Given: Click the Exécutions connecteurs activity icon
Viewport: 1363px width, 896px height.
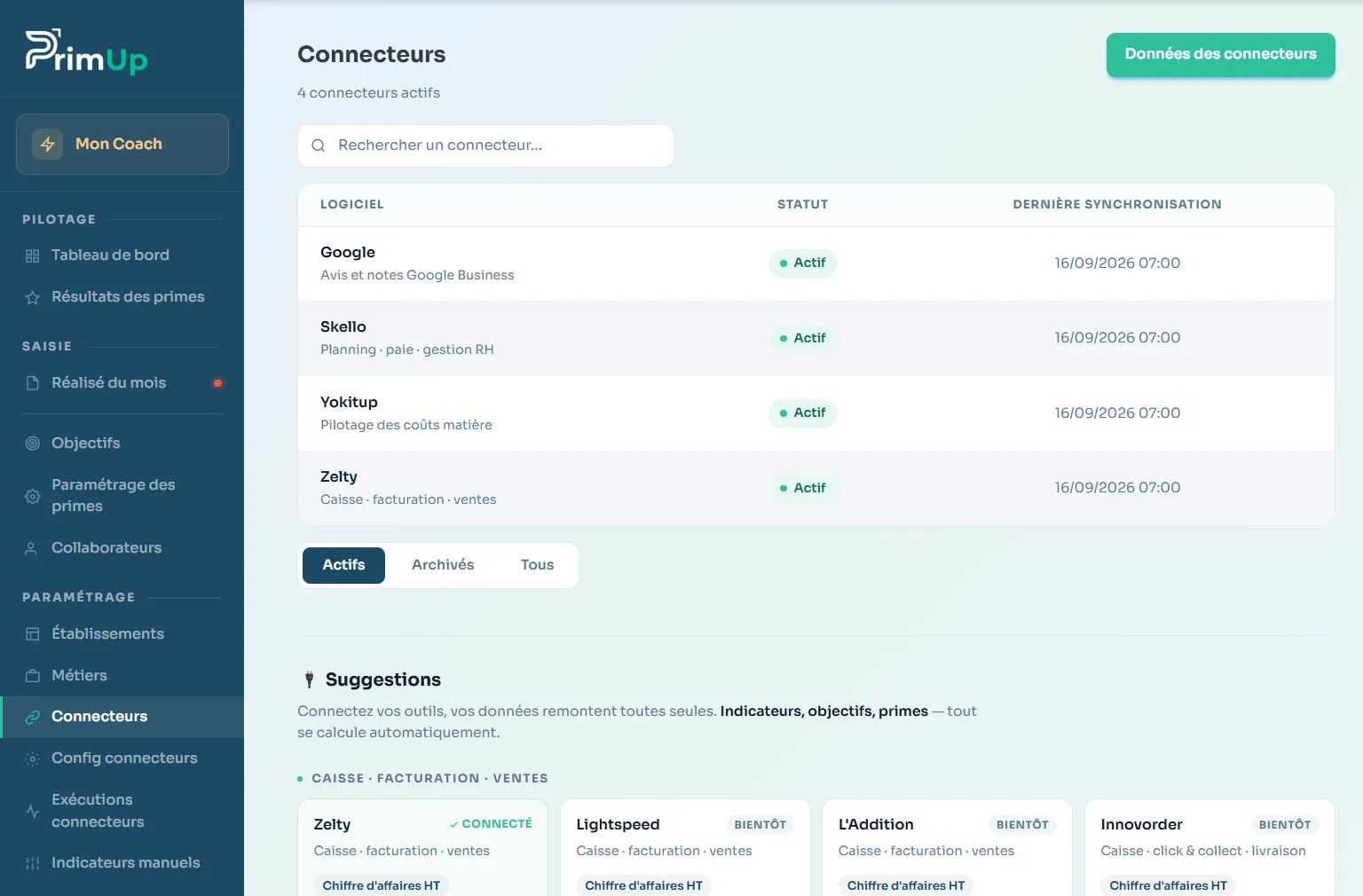Looking at the screenshot, I should (33, 811).
